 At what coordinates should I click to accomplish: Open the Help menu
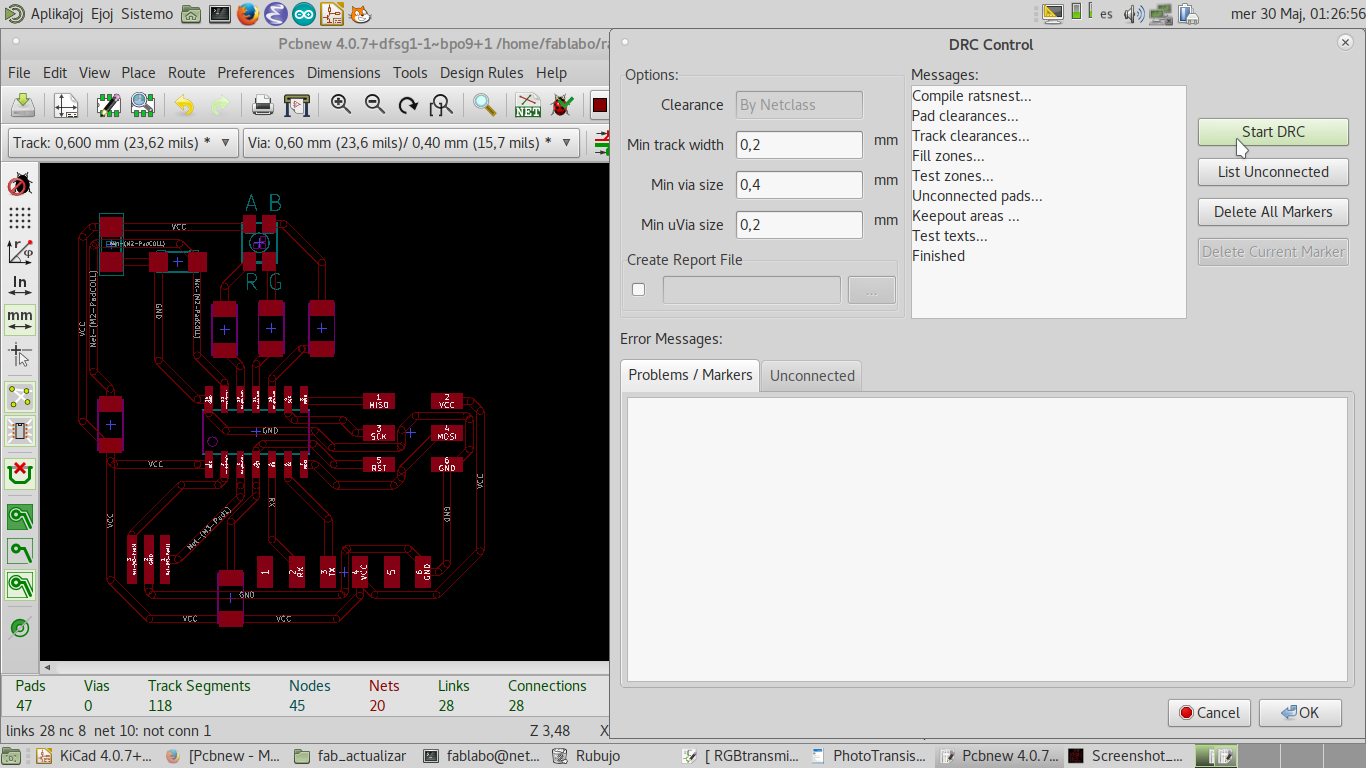tap(551, 73)
